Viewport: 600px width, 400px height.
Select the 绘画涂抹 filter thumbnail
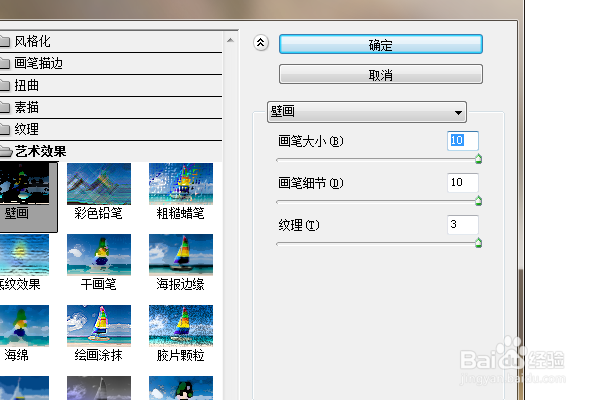(x=99, y=334)
